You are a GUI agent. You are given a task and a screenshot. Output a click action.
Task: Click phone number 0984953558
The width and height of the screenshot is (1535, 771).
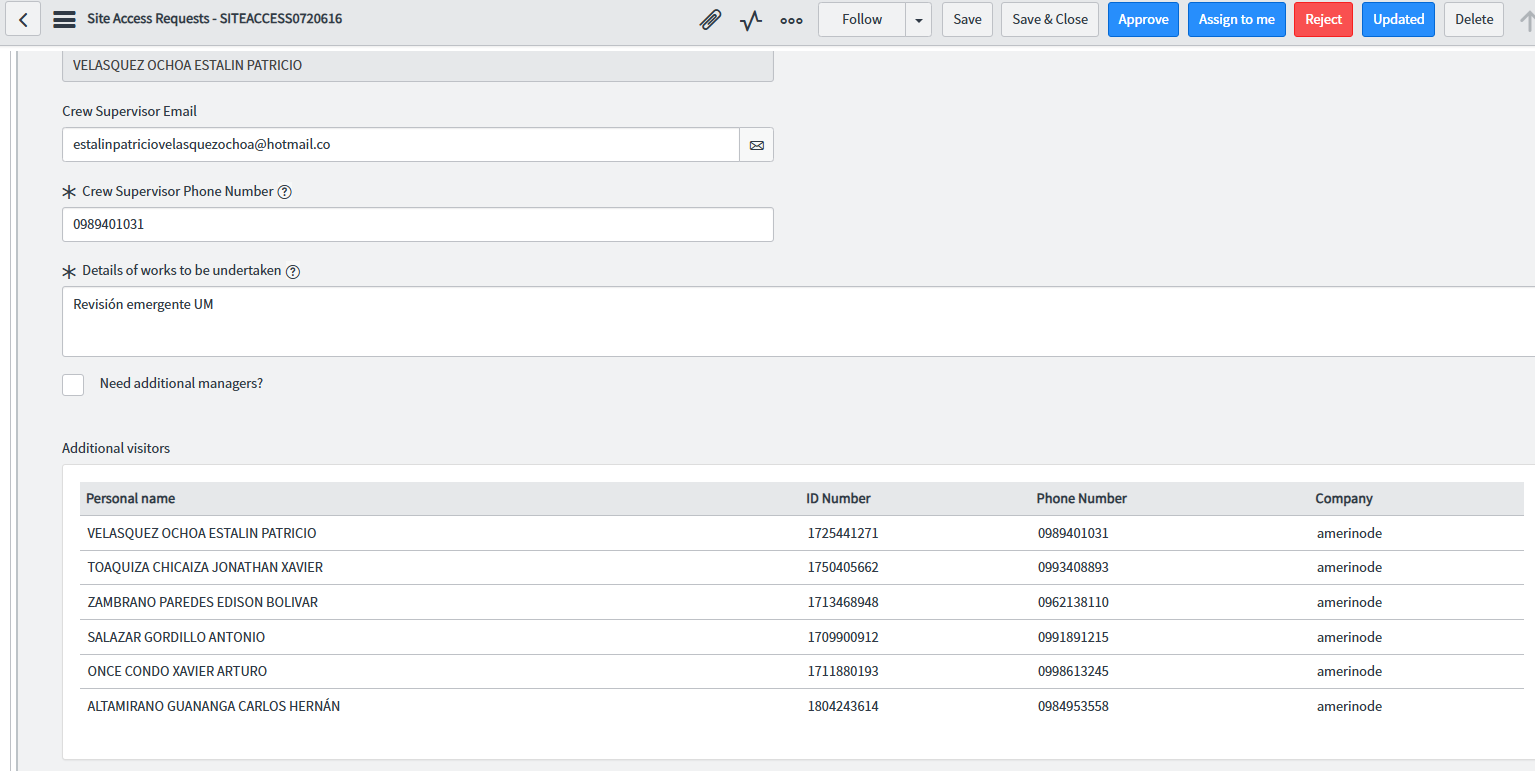point(1073,707)
